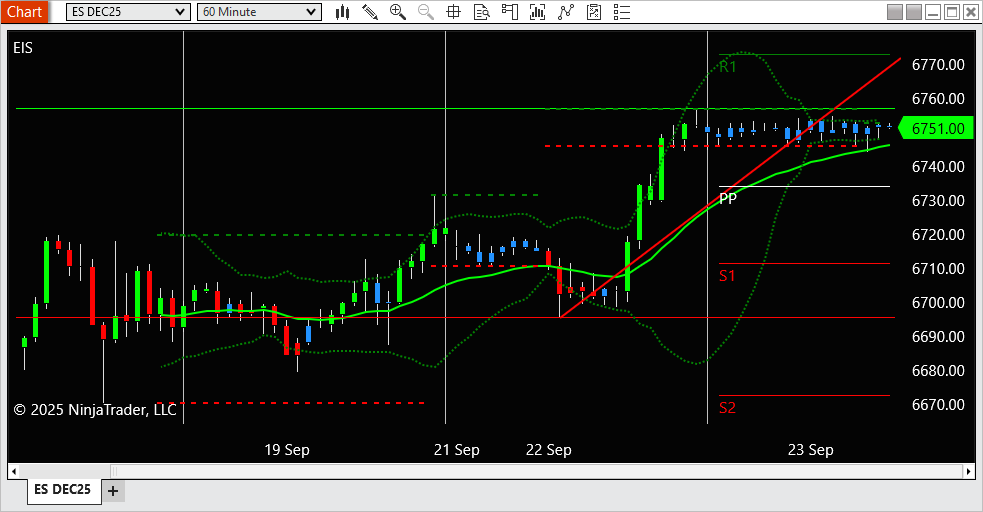Viewport: 983px width, 512px height.
Task: Open the strategies line-graph icon
Action: click(x=565, y=12)
